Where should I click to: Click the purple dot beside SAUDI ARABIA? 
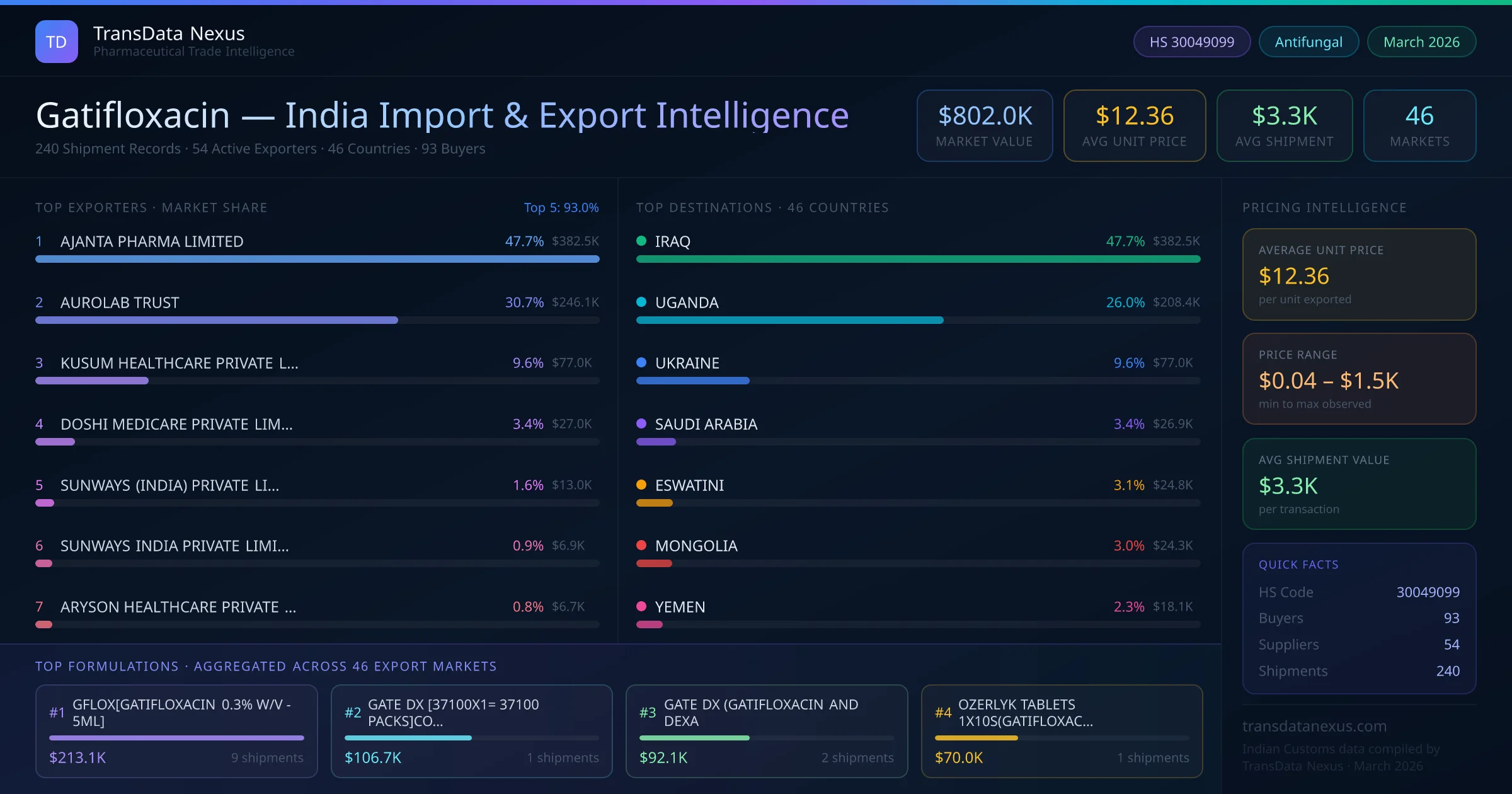pyautogui.click(x=641, y=423)
